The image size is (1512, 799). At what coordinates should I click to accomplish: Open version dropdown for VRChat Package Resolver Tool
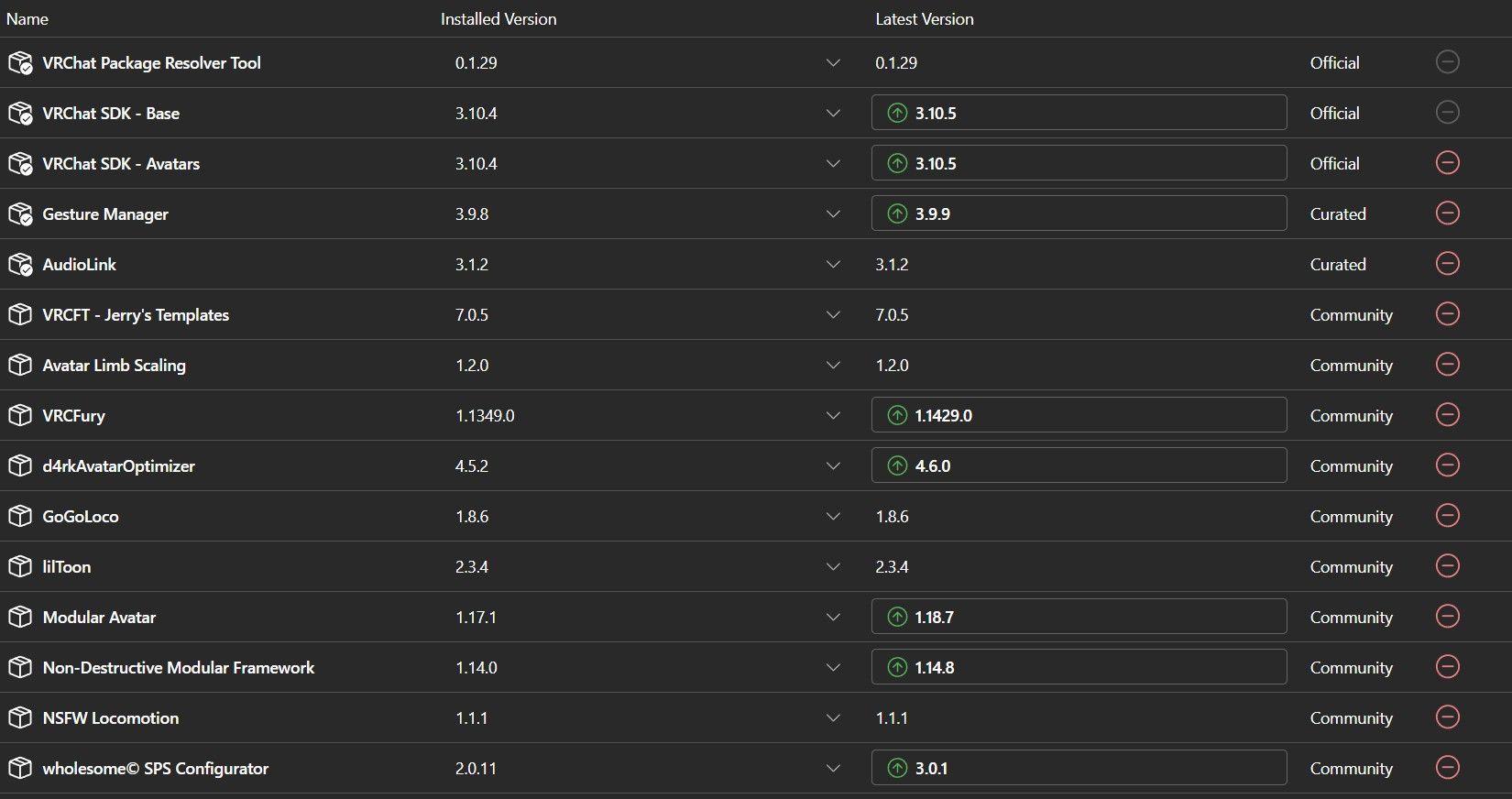coord(833,63)
